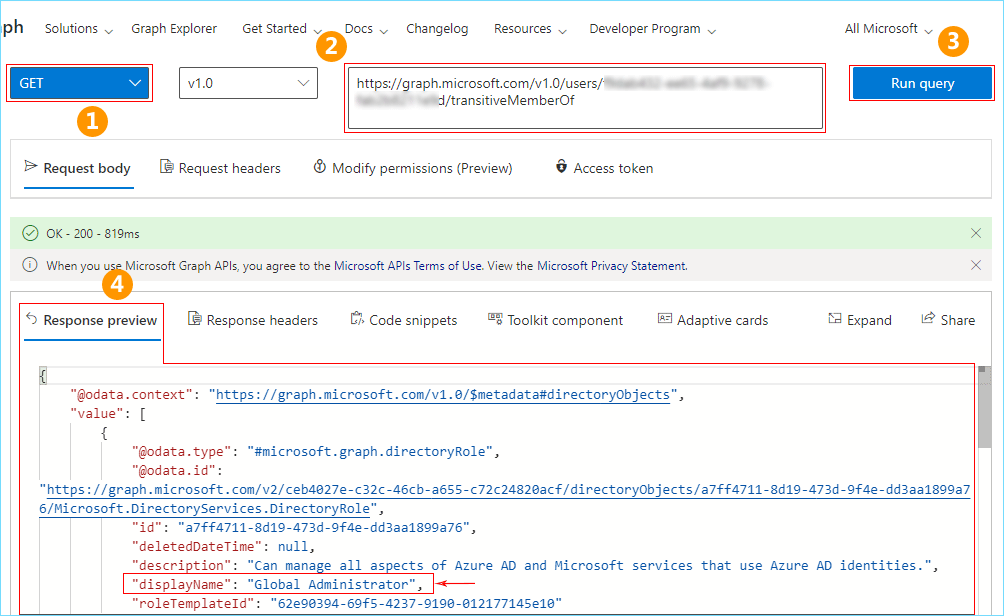Select the Access token tab
Screen dimensions: 1004x616
tap(604, 168)
